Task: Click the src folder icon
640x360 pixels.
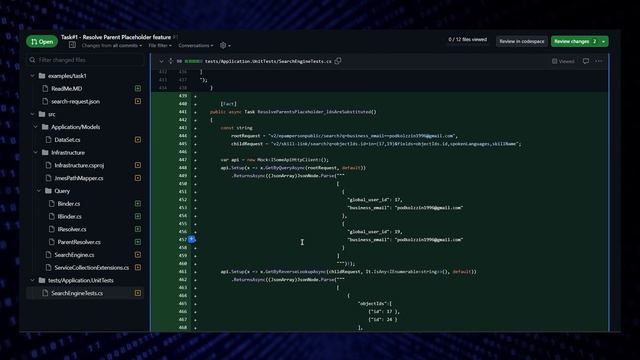Action: click(42, 114)
